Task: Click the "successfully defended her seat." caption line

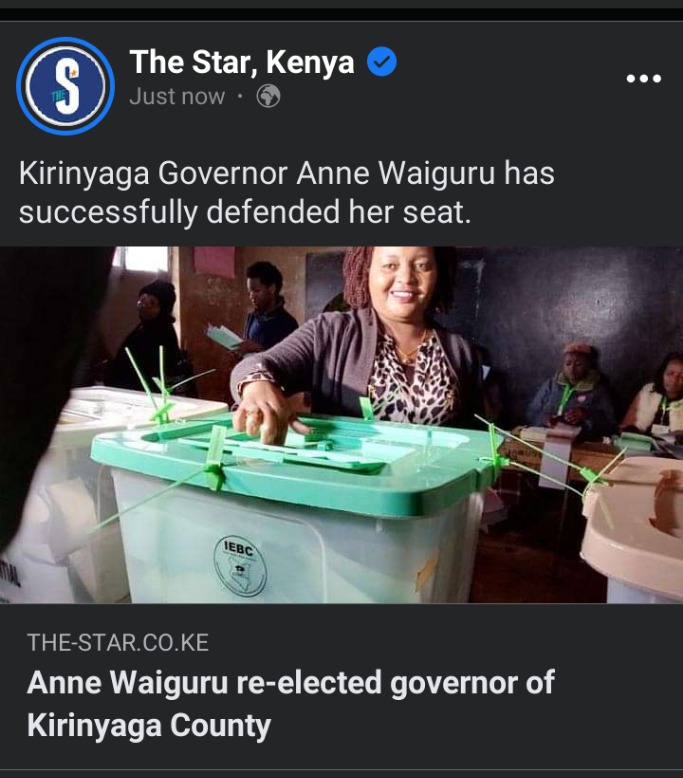Action: (245, 212)
